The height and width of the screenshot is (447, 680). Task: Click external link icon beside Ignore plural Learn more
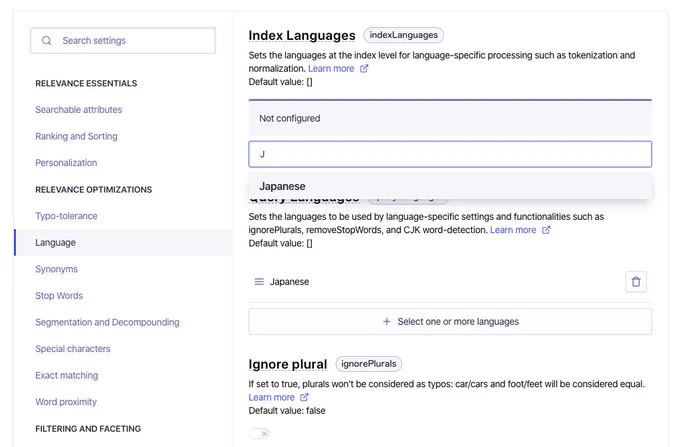(x=304, y=397)
